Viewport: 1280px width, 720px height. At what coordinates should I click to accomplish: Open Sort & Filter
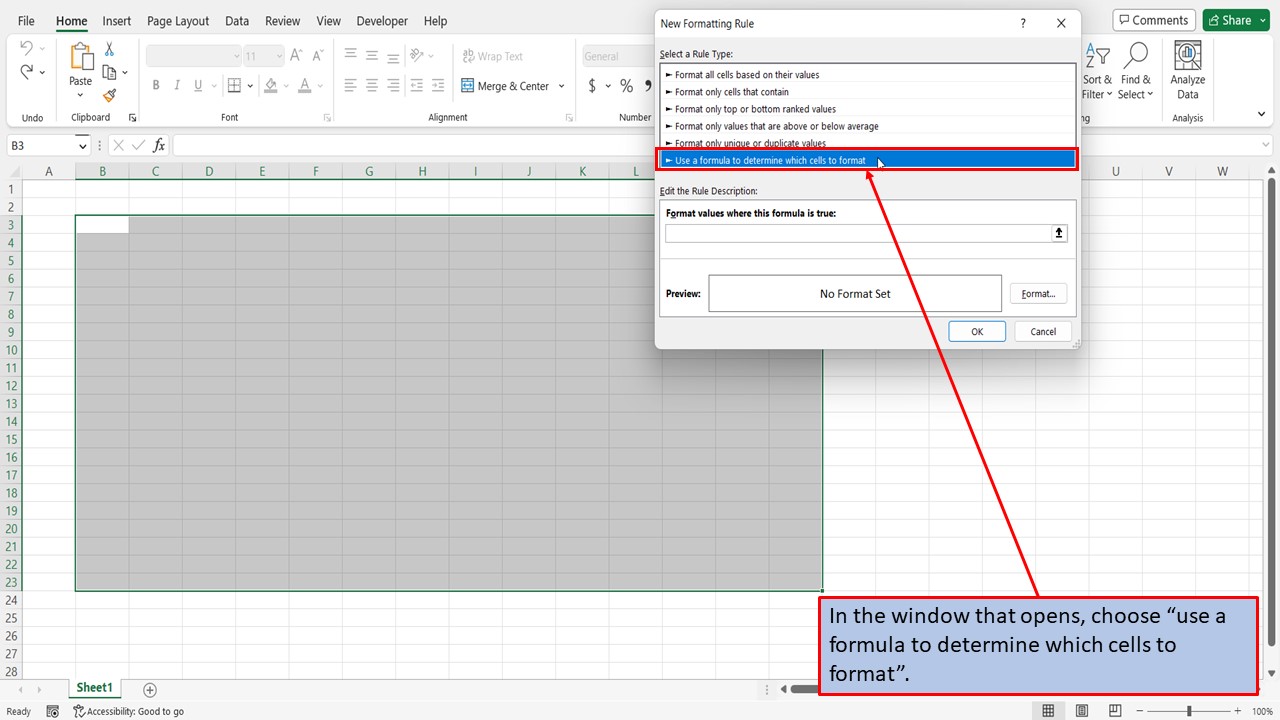click(1097, 68)
